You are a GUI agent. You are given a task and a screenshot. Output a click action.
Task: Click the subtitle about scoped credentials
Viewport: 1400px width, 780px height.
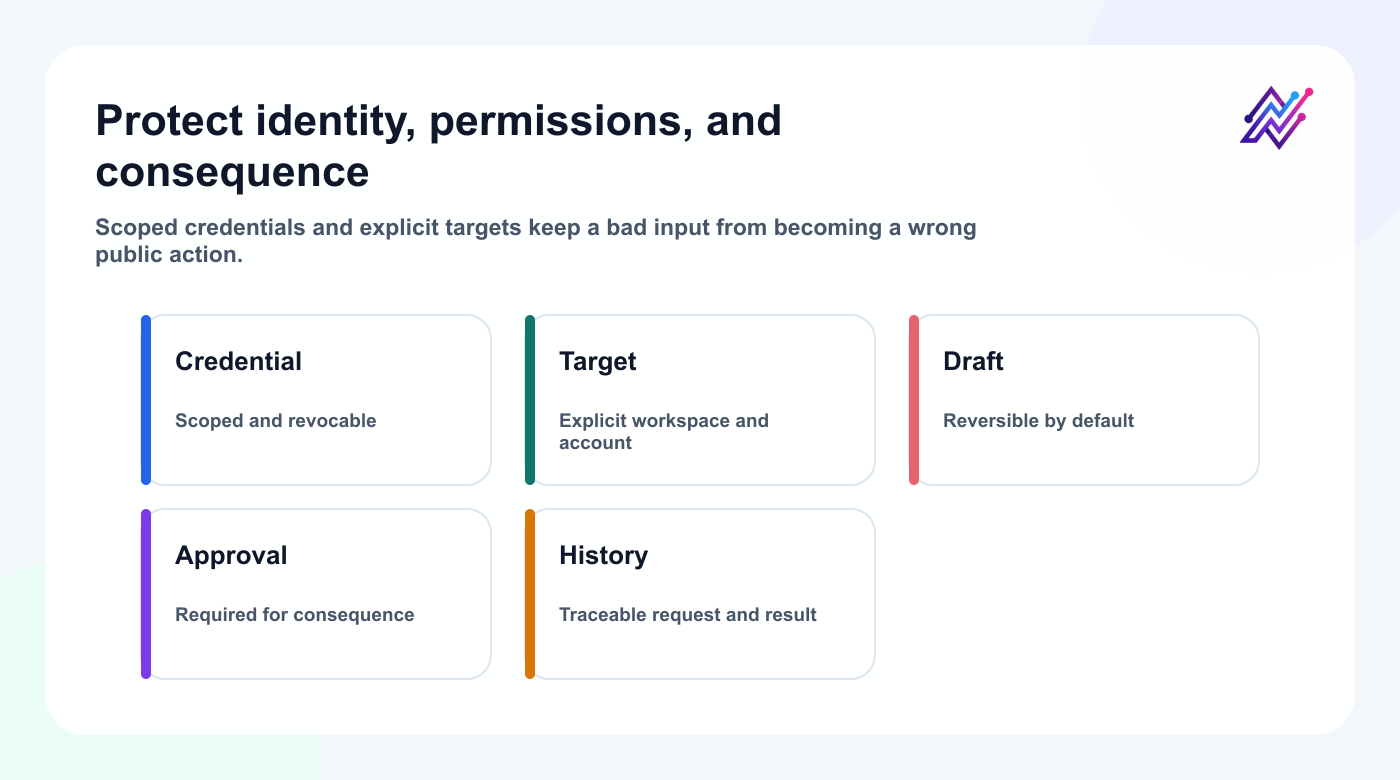pyautogui.click(x=535, y=241)
